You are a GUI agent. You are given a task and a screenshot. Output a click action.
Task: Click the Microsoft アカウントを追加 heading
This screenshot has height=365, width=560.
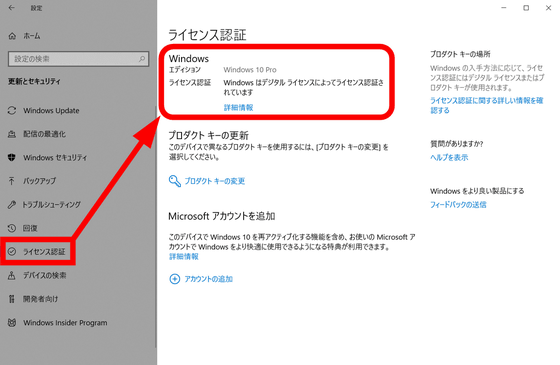[x=222, y=216]
